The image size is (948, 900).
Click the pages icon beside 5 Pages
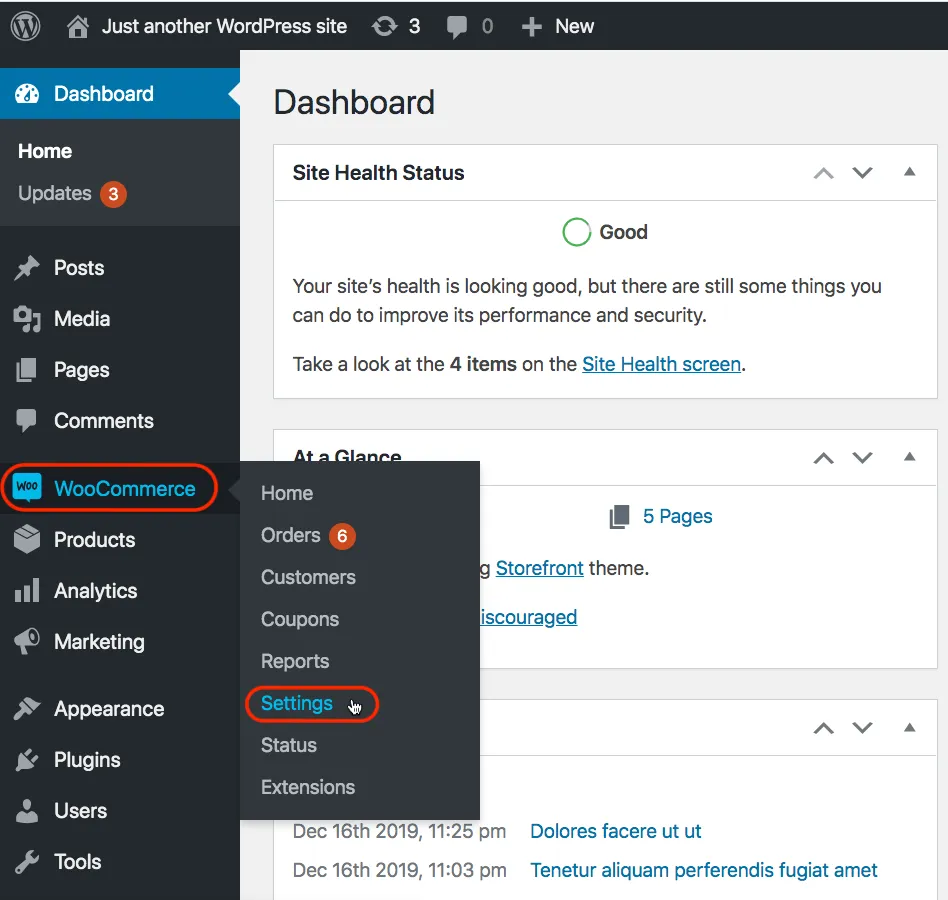620,517
